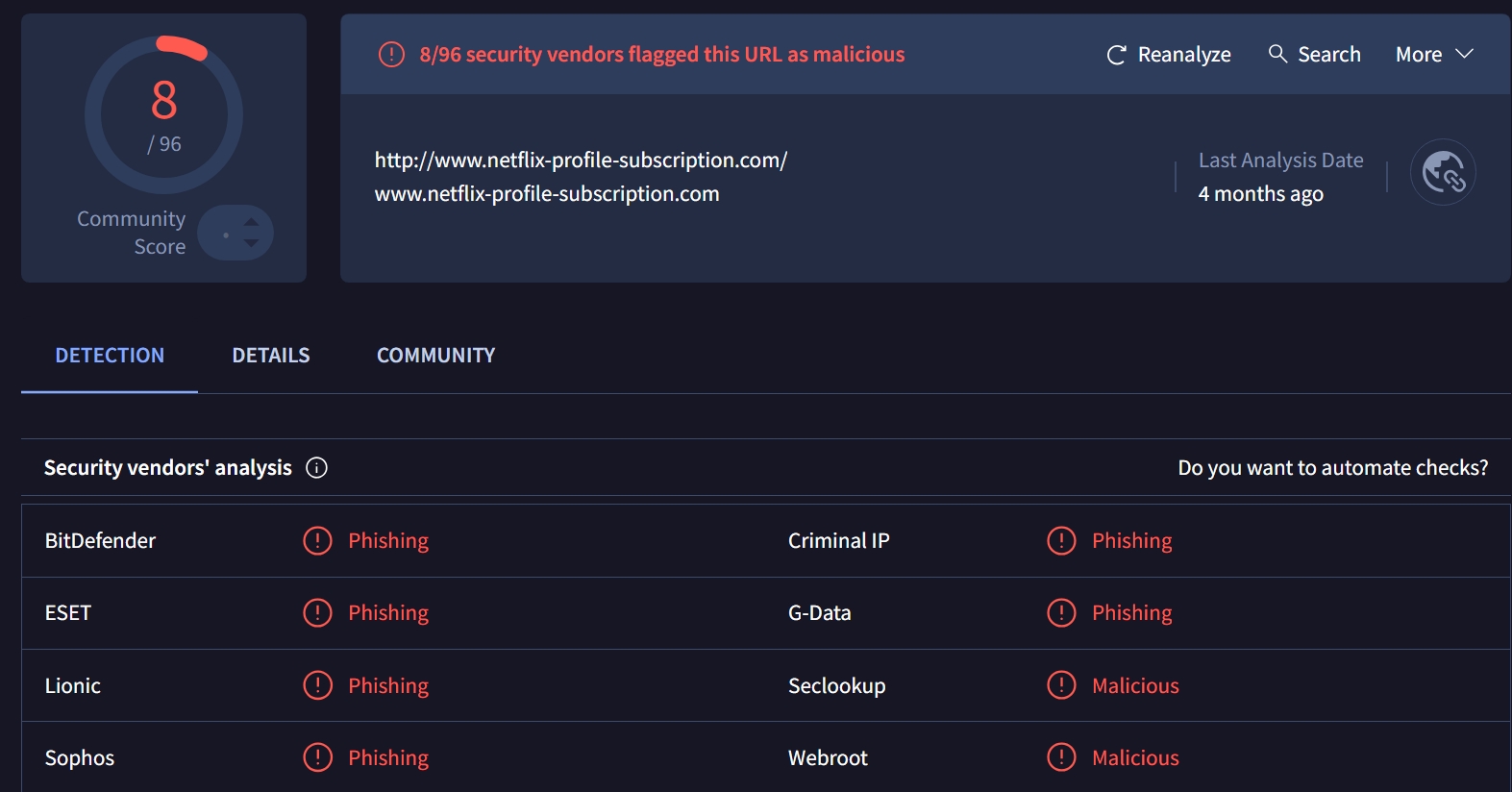
Task: Switch to the DETAILS tab
Action: [271, 356]
